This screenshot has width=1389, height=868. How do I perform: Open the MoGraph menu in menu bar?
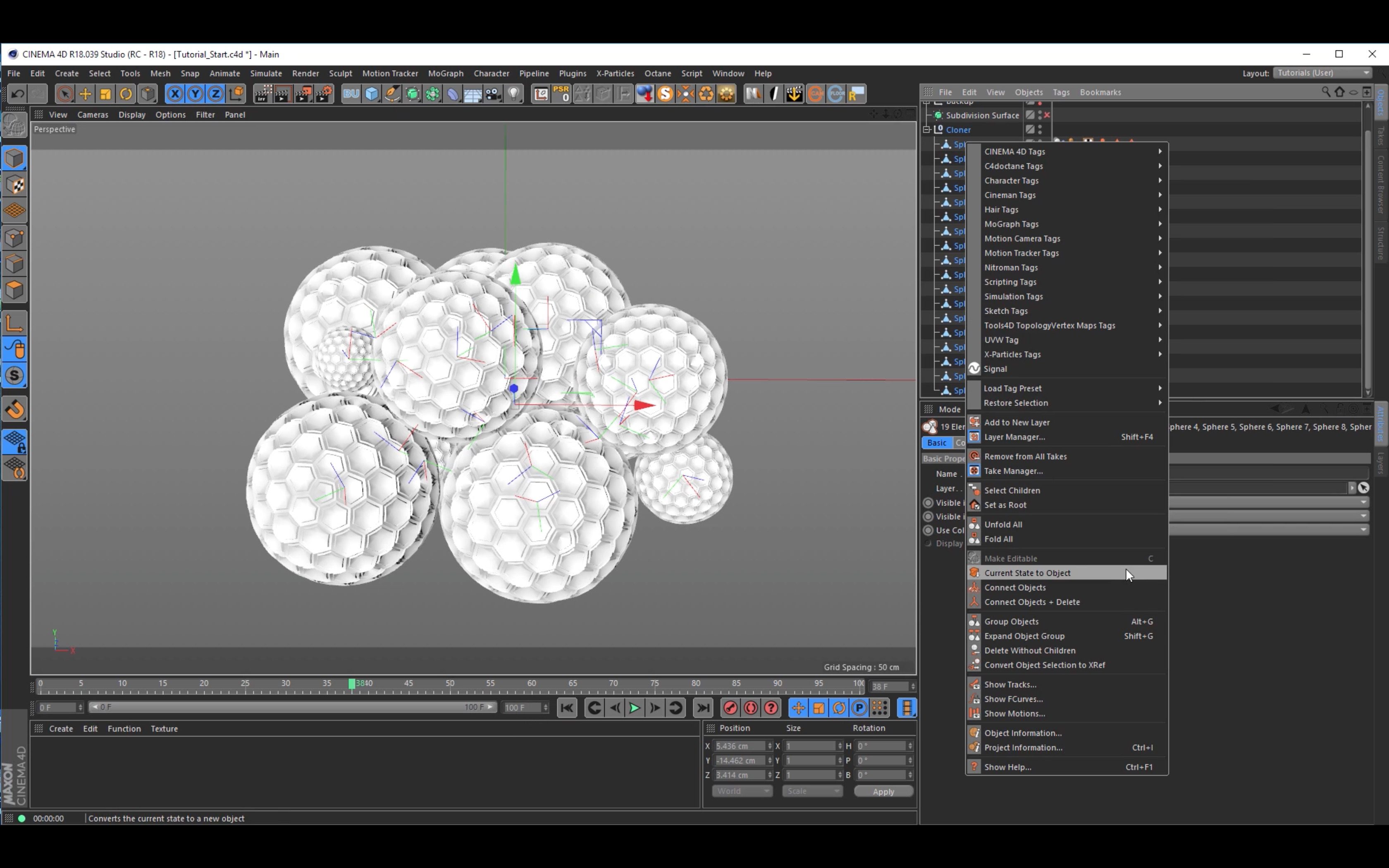point(445,73)
